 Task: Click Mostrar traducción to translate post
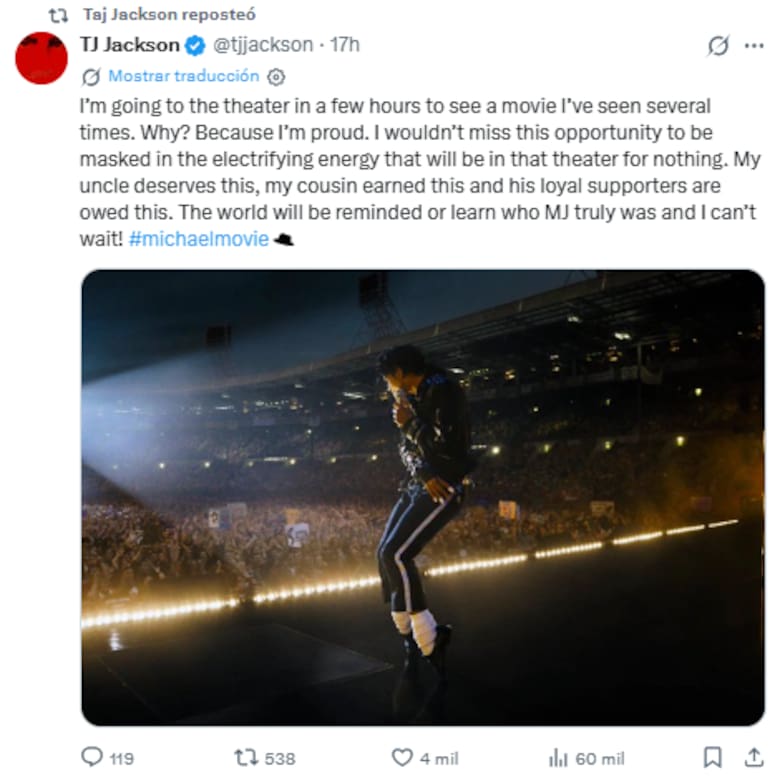183,76
